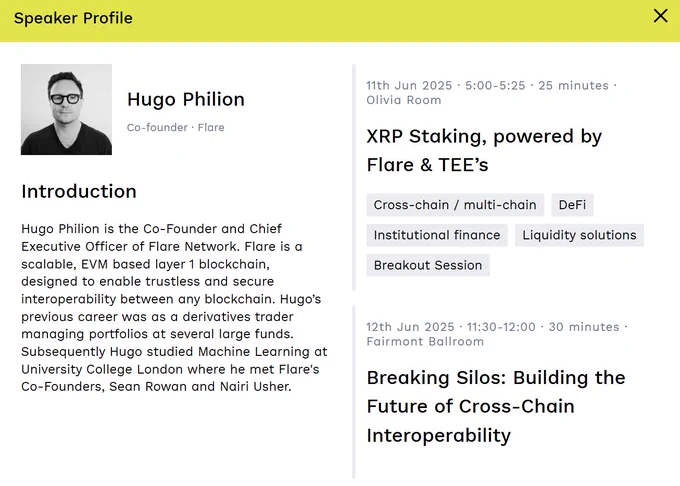Click the vertical bar beside the XRP session
This screenshot has width=680, height=486.
pyautogui.click(x=354, y=177)
